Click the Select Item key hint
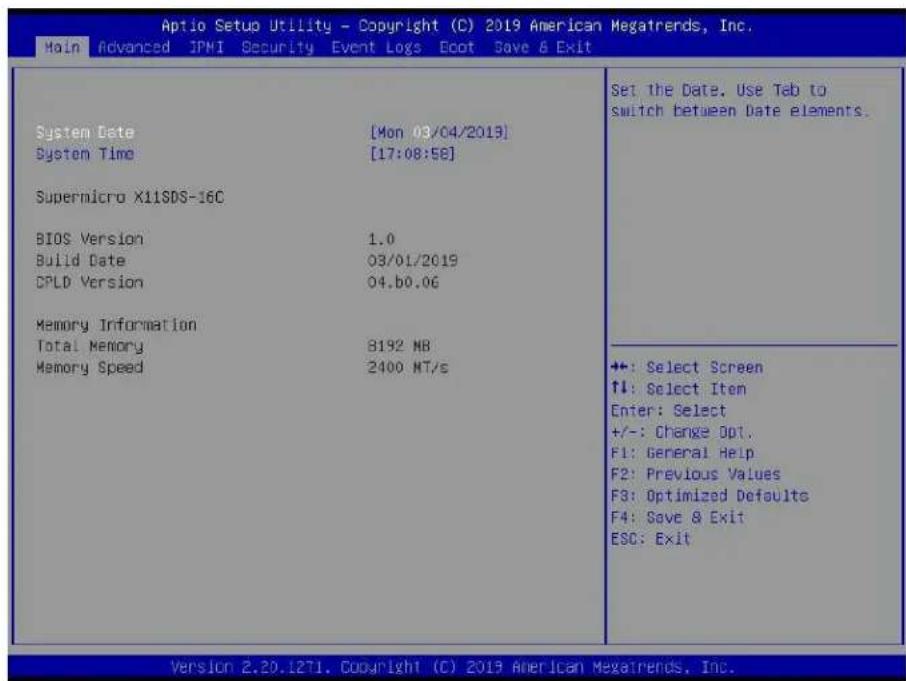906x681 pixels. click(x=678, y=389)
